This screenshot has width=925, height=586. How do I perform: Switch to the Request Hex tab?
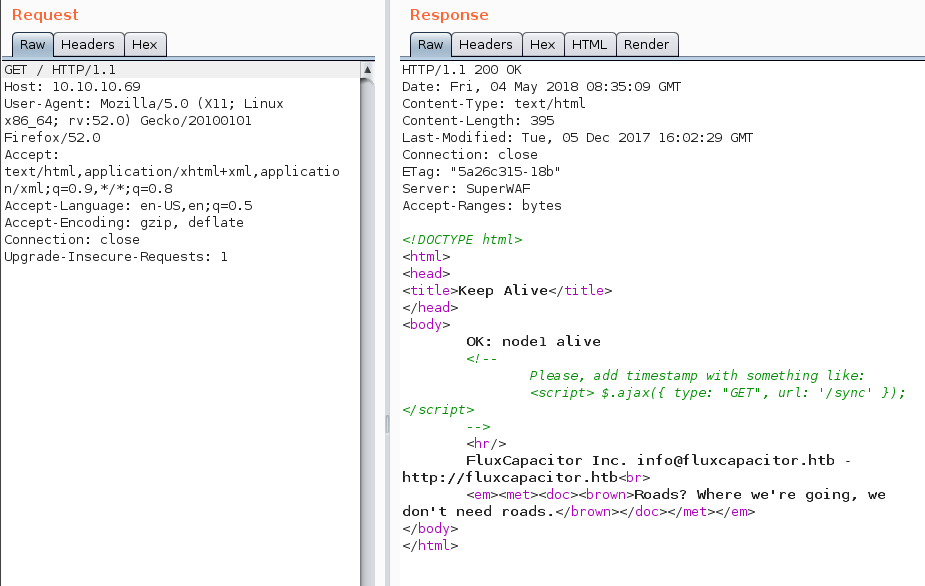click(145, 45)
